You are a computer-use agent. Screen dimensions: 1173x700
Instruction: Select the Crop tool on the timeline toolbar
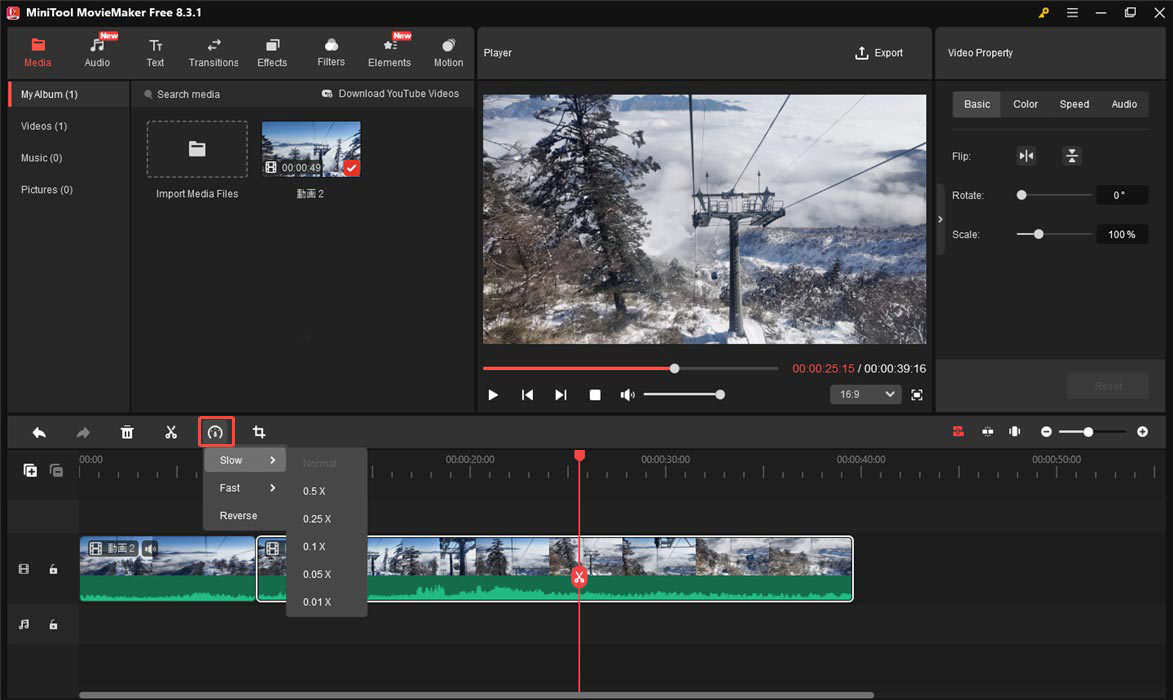[x=259, y=432]
